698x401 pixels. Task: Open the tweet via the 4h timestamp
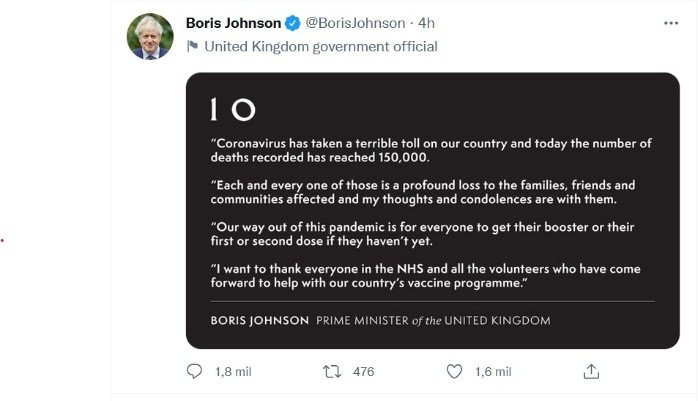pos(427,22)
